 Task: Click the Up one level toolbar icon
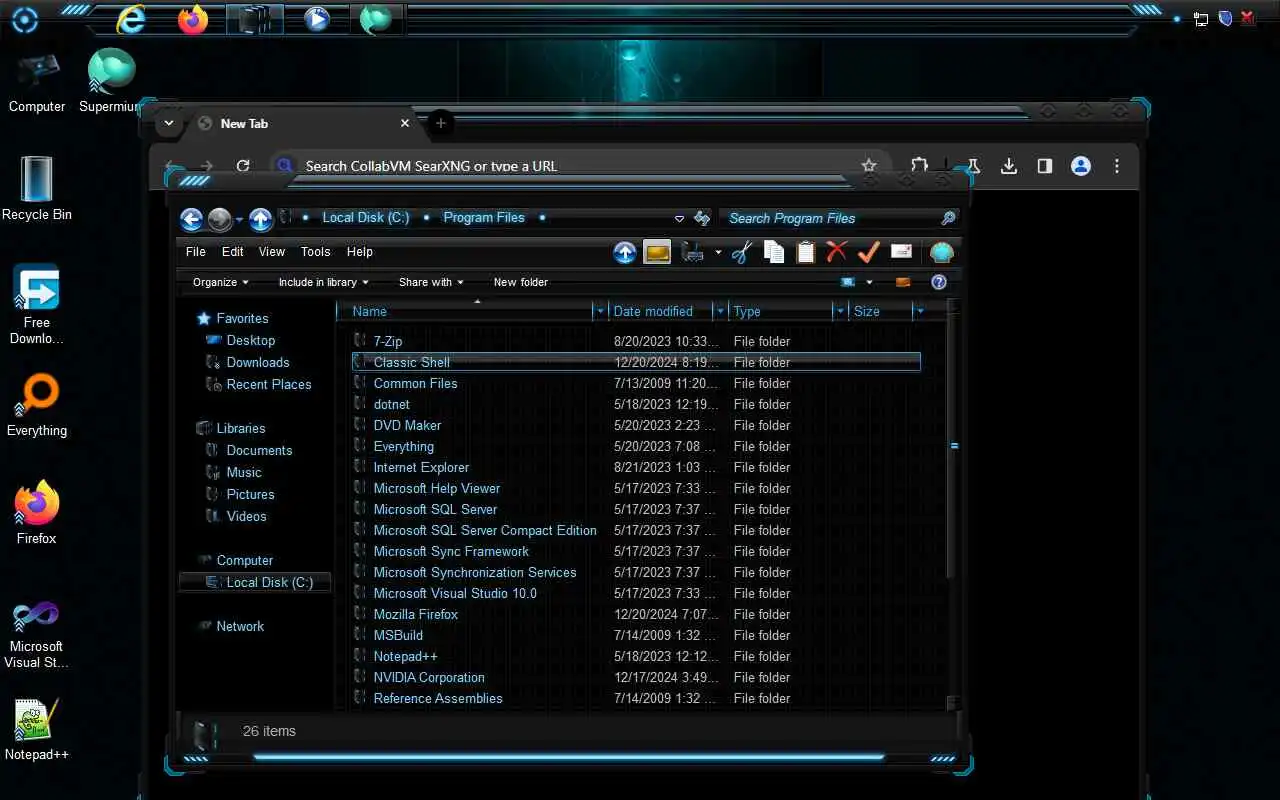point(625,253)
